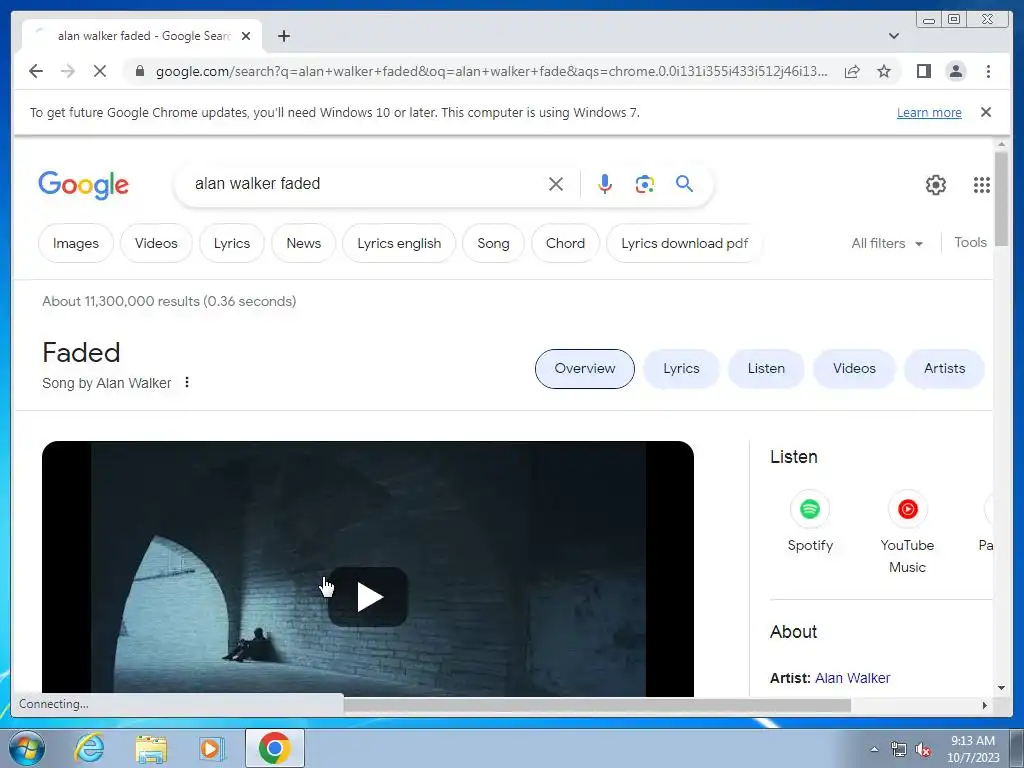Open the Chrome three-dot menu
The width and height of the screenshot is (1024, 768).
point(988,71)
